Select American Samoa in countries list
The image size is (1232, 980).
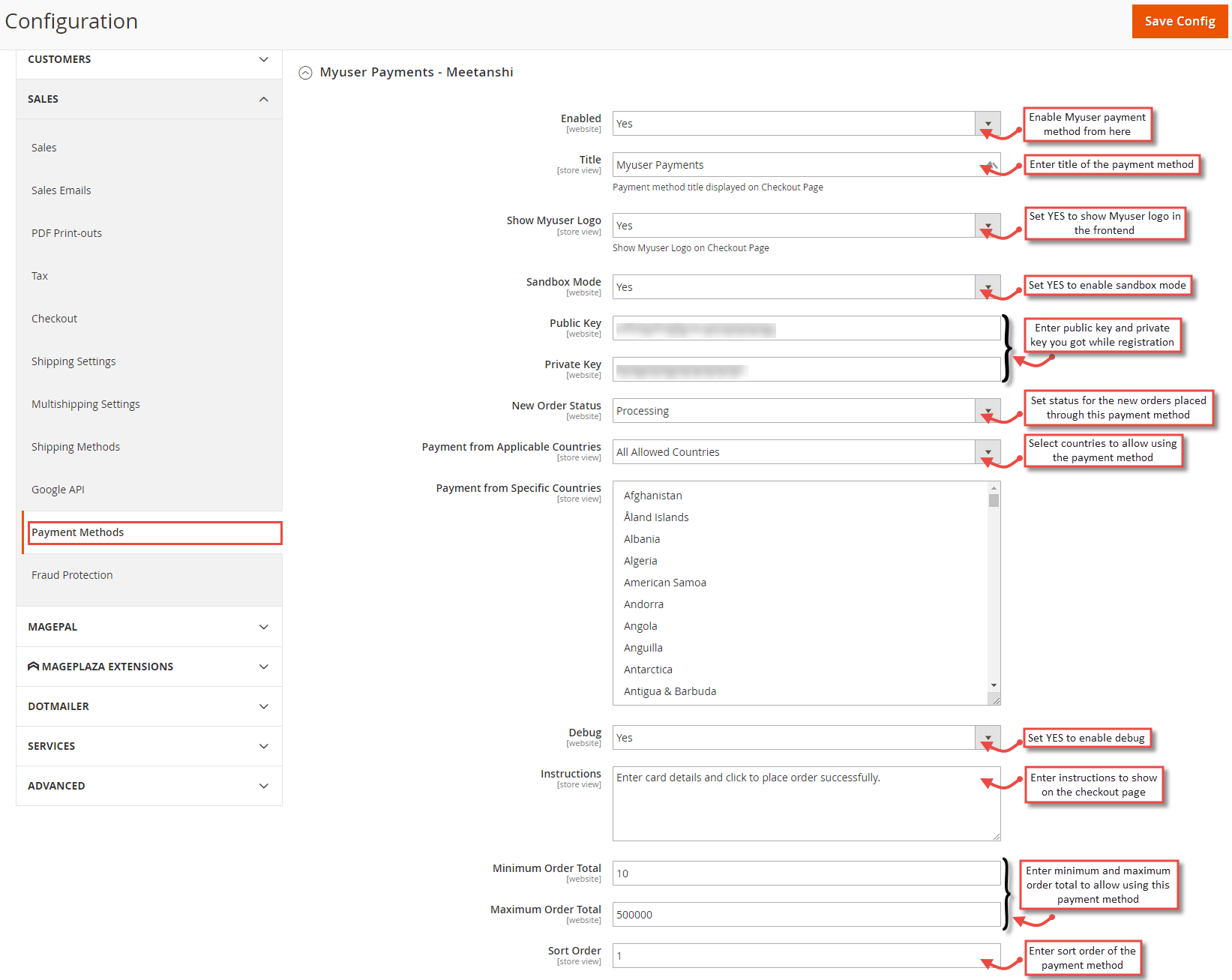point(665,583)
